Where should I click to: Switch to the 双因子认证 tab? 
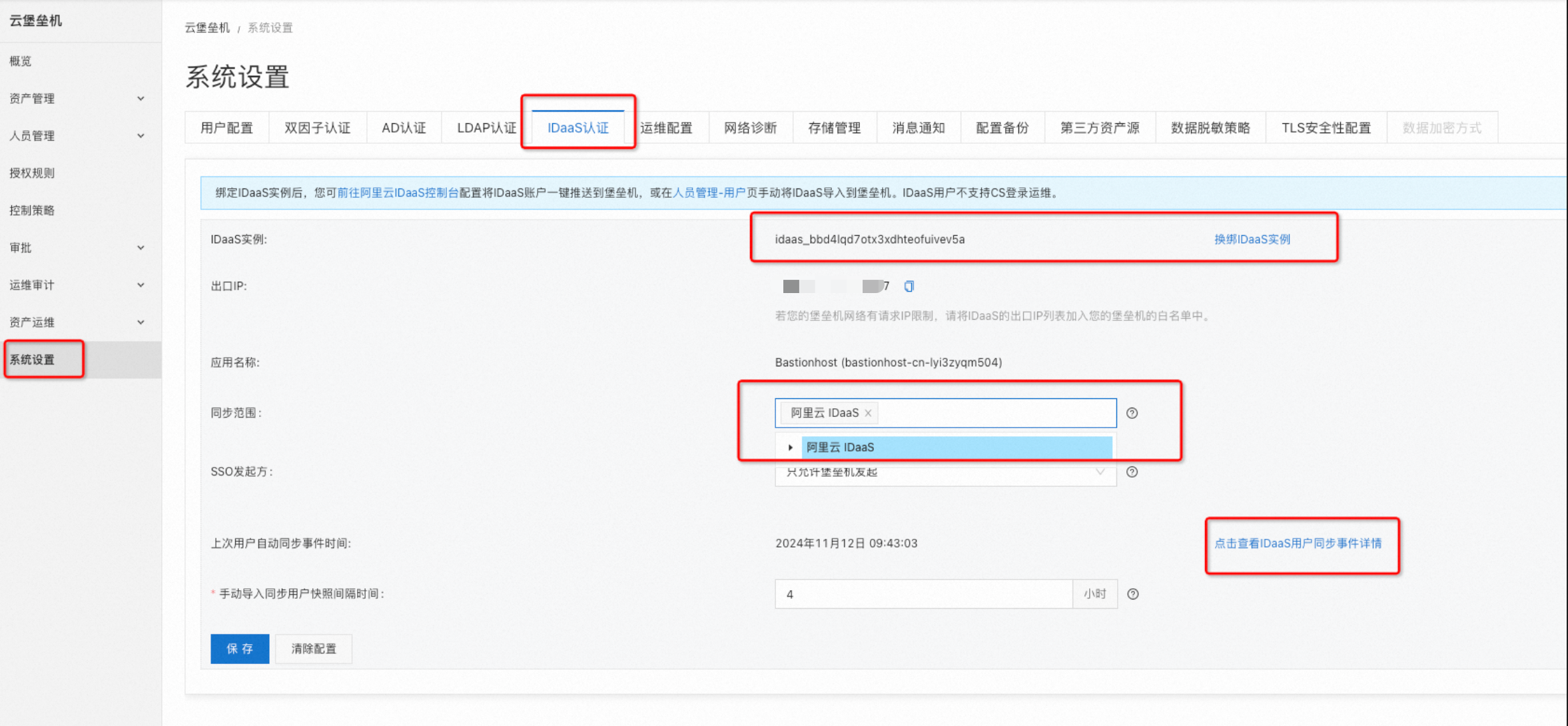tap(317, 128)
